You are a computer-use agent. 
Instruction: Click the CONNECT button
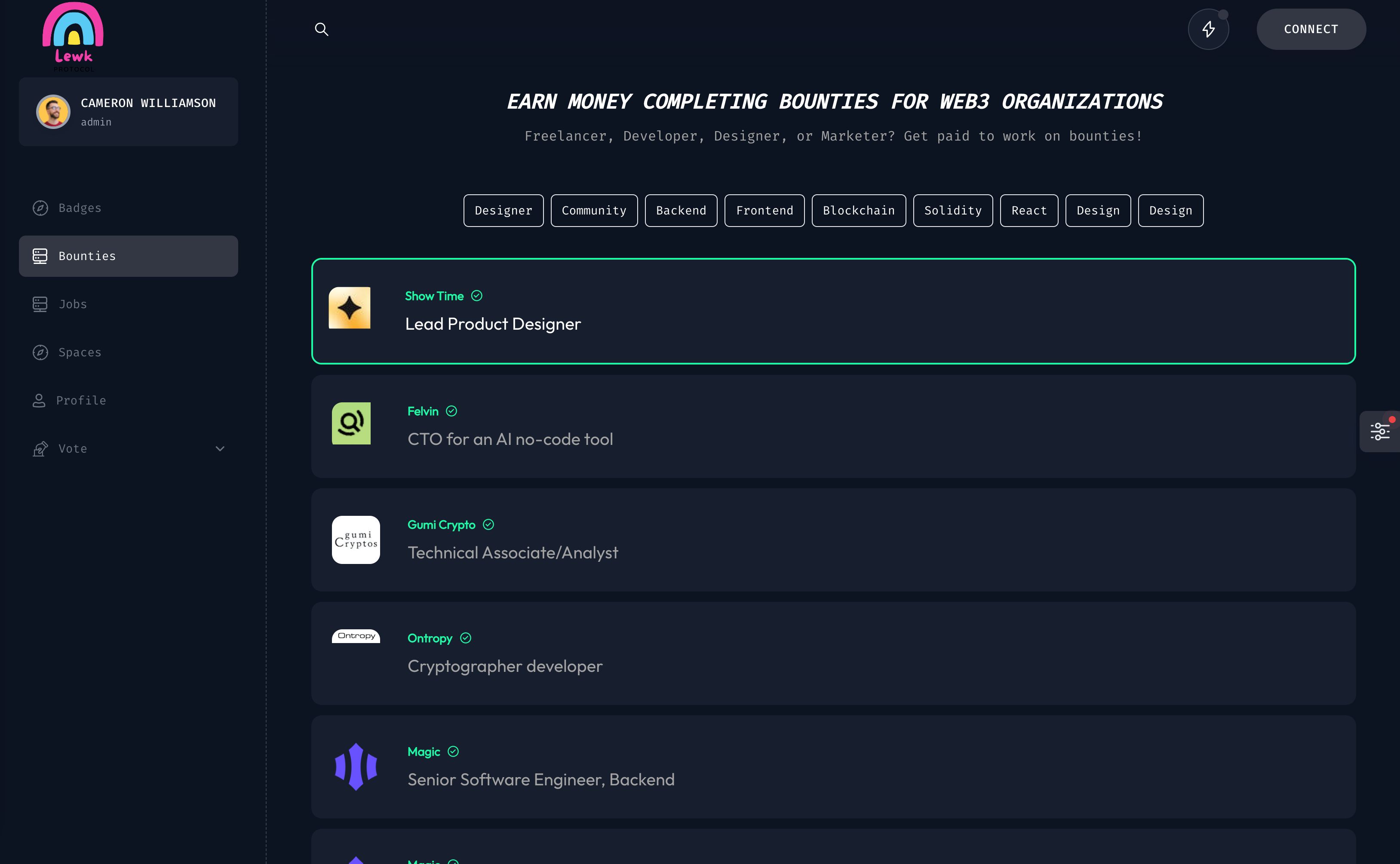(x=1311, y=29)
